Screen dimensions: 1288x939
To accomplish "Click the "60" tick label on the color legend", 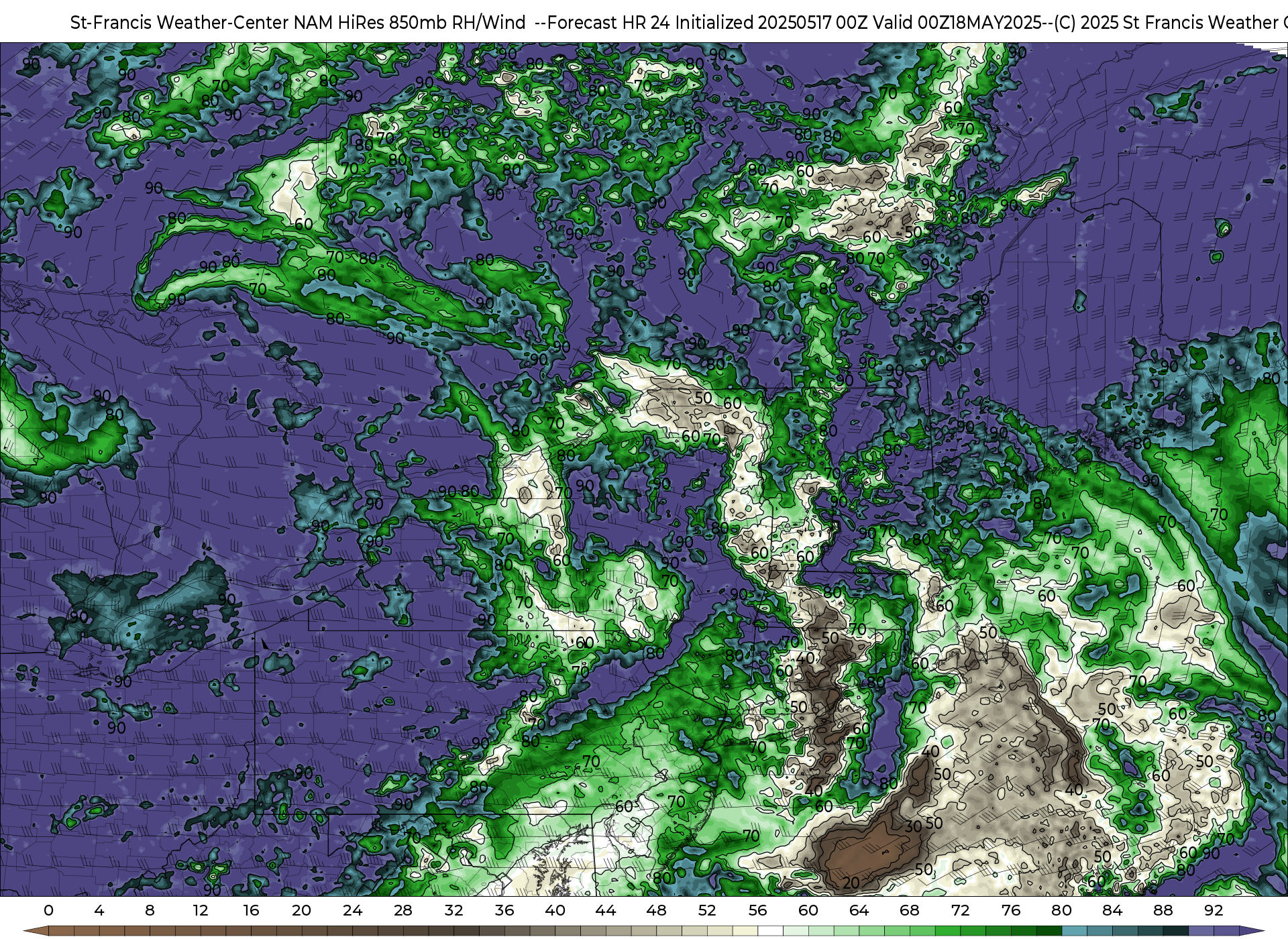I will pos(808,910).
